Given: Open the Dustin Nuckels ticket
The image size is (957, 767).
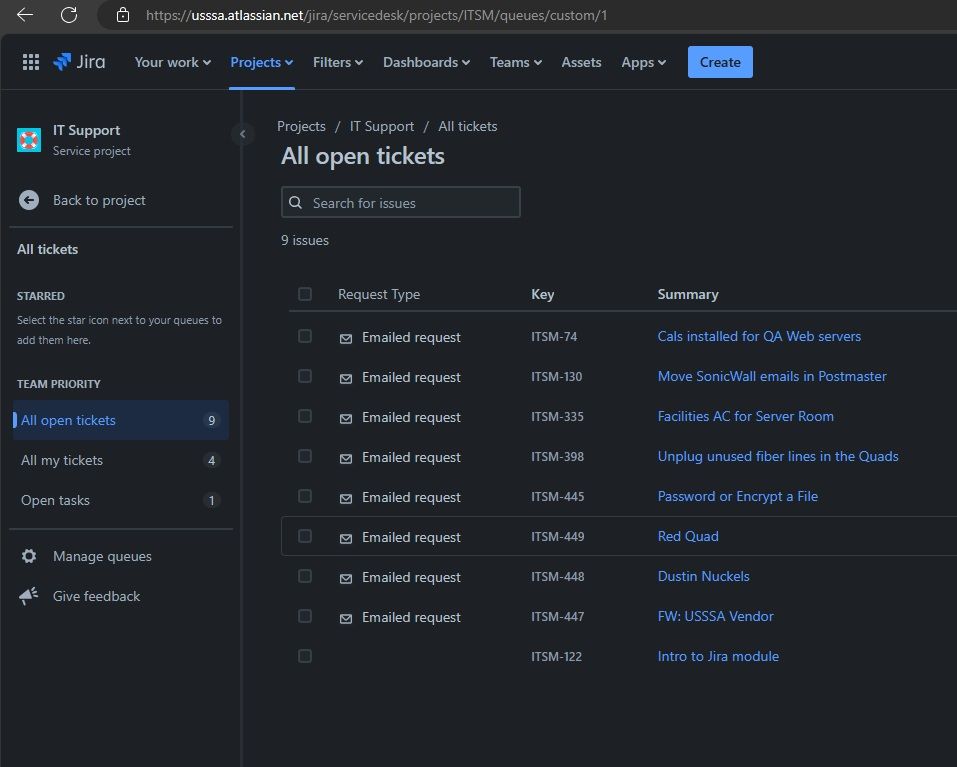Looking at the screenshot, I should 703,576.
